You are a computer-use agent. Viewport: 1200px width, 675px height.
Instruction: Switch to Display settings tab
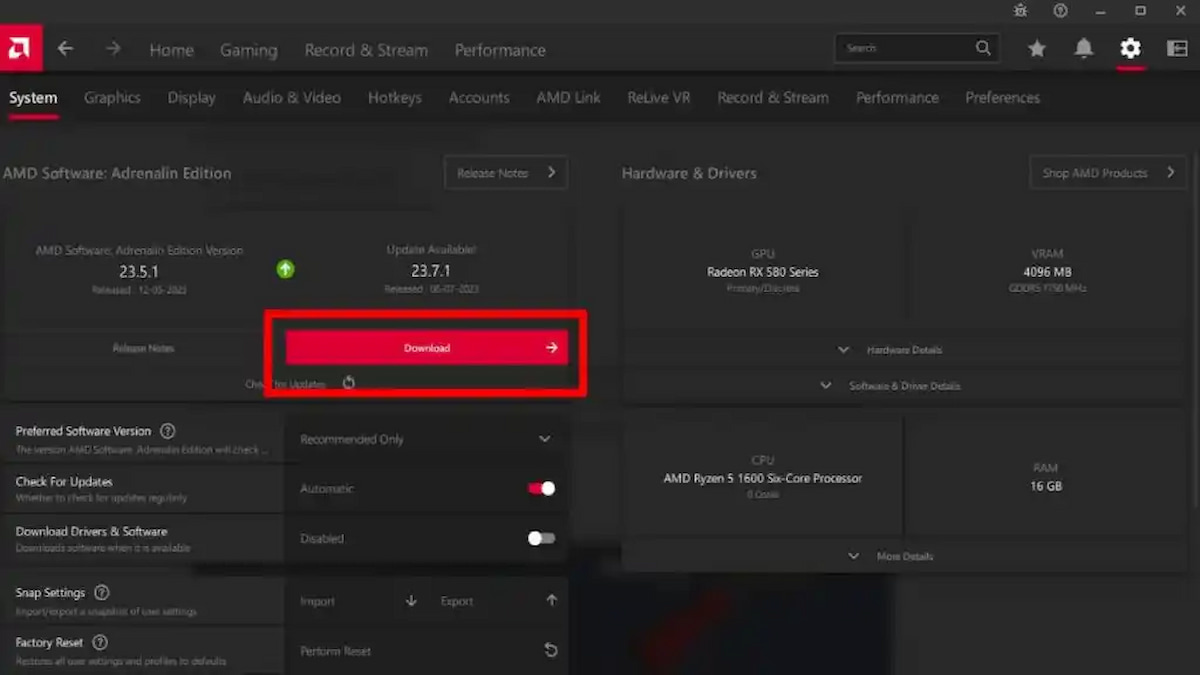coord(192,97)
